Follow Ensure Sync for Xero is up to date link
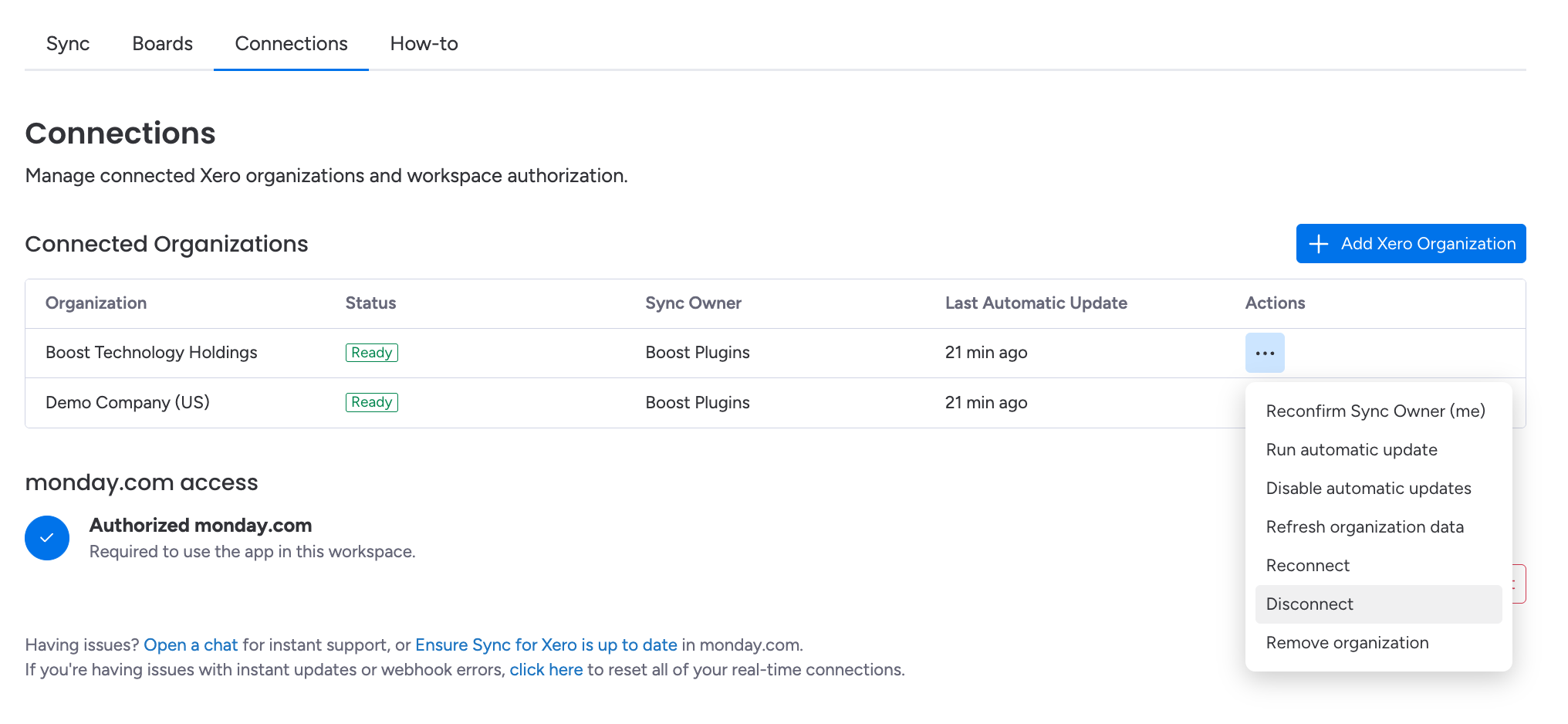This screenshot has width=1568, height=724. click(x=546, y=645)
